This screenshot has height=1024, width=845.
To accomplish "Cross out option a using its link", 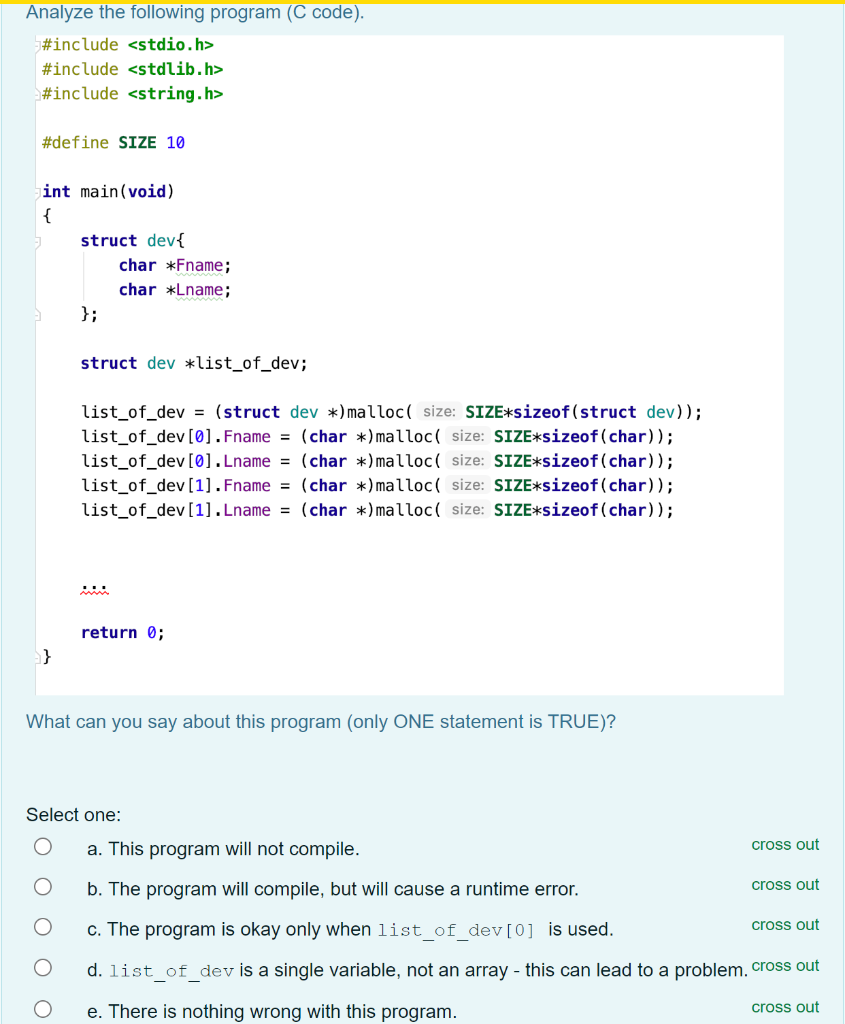I will (x=785, y=844).
